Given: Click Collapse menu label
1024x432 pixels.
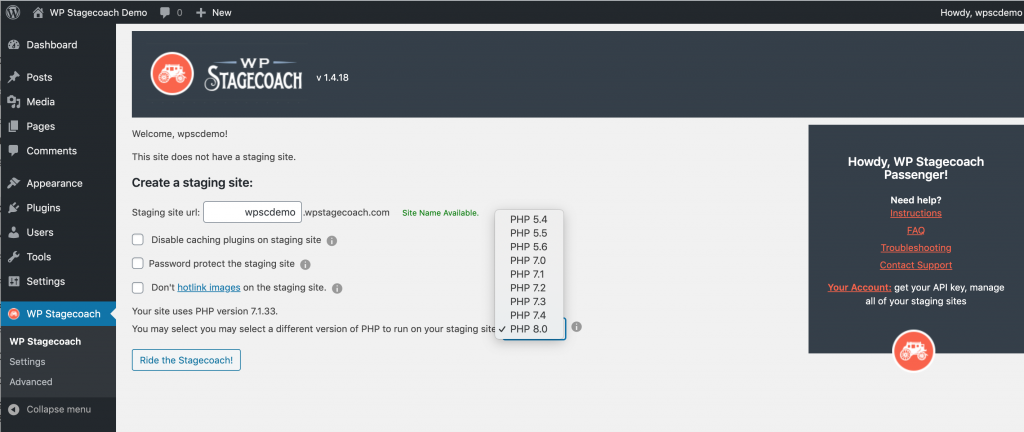Looking at the screenshot, I should (x=59, y=410).
